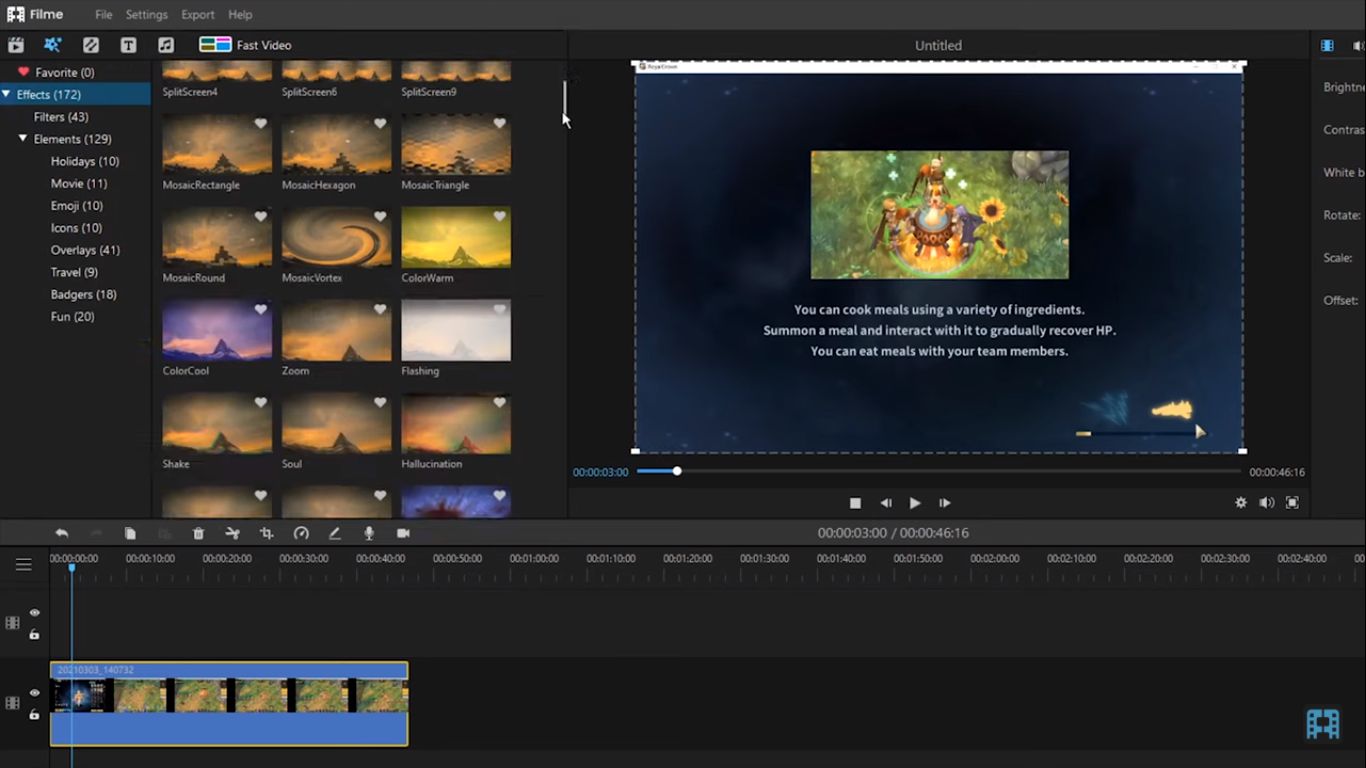Split clip with scissors tool
Image resolution: width=1366 pixels, height=768 pixels.
click(232, 534)
